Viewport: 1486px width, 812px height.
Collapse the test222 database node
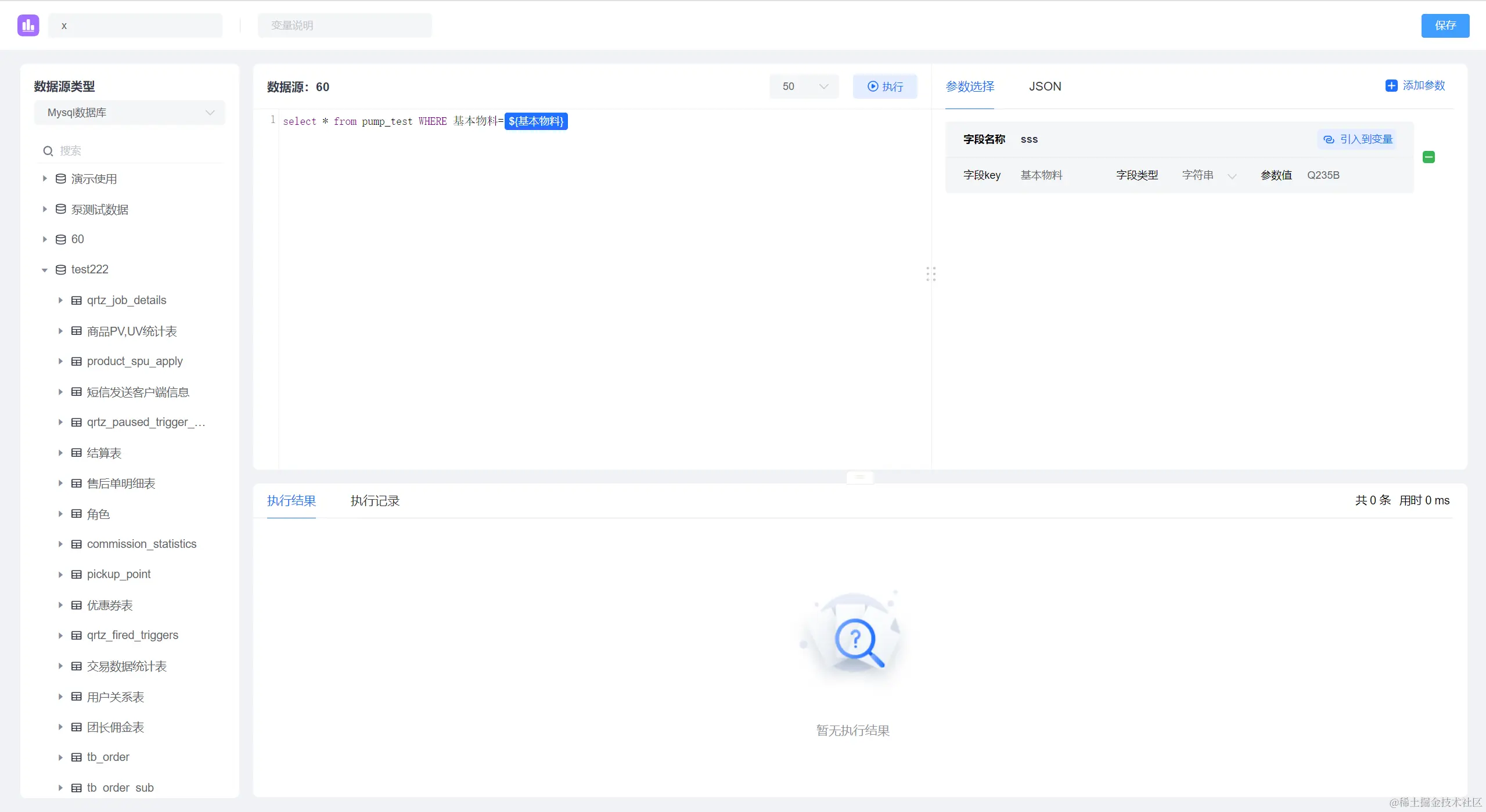point(45,270)
